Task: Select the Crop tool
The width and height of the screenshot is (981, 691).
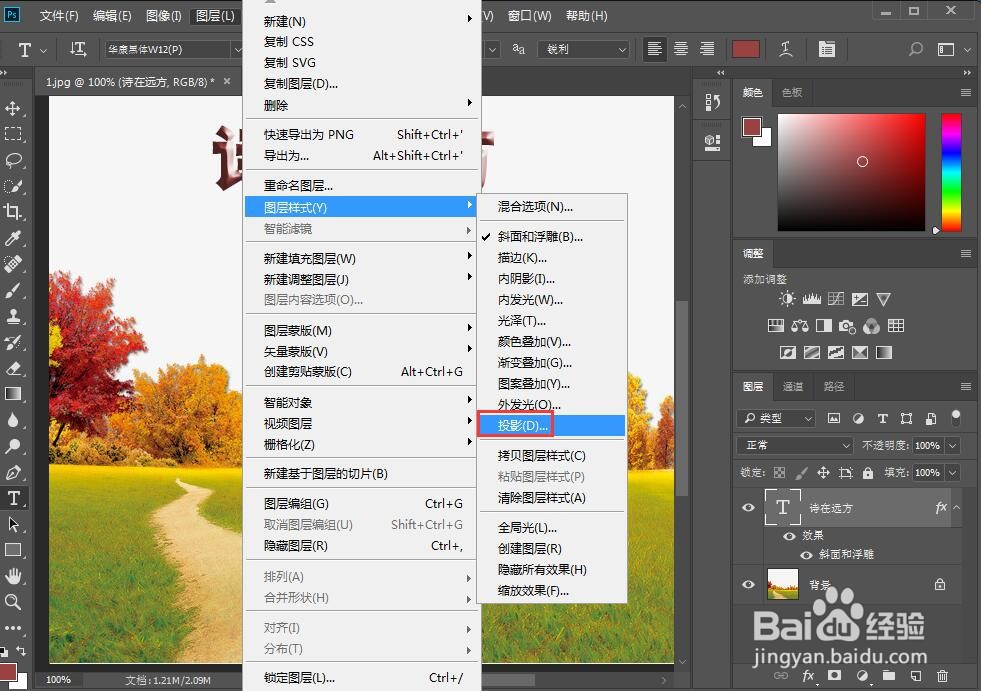Action: pos(13,212)
